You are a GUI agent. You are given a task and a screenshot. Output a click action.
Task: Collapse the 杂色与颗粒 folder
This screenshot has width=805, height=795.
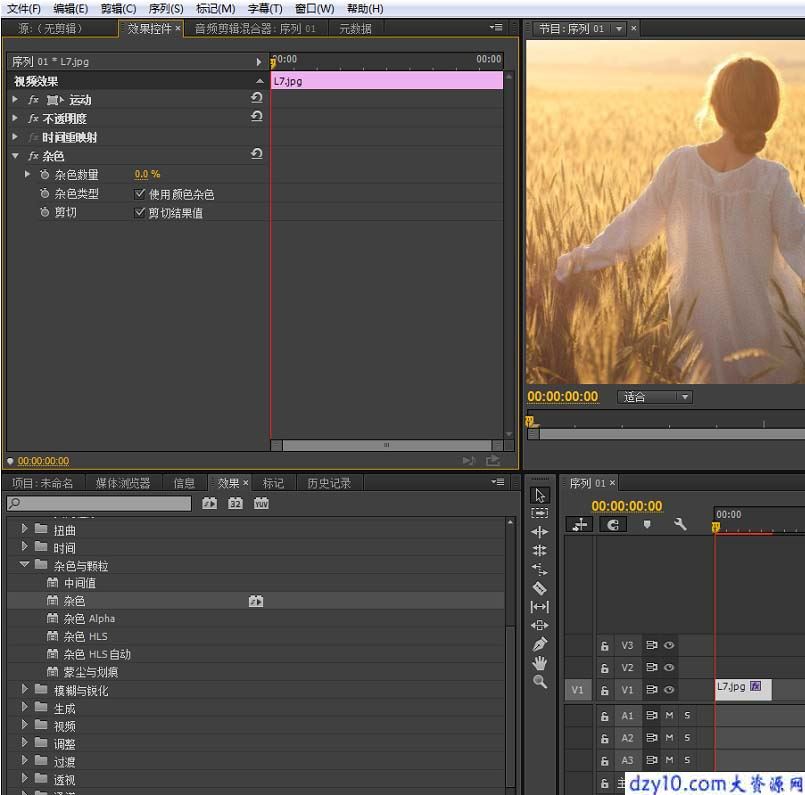24,564
